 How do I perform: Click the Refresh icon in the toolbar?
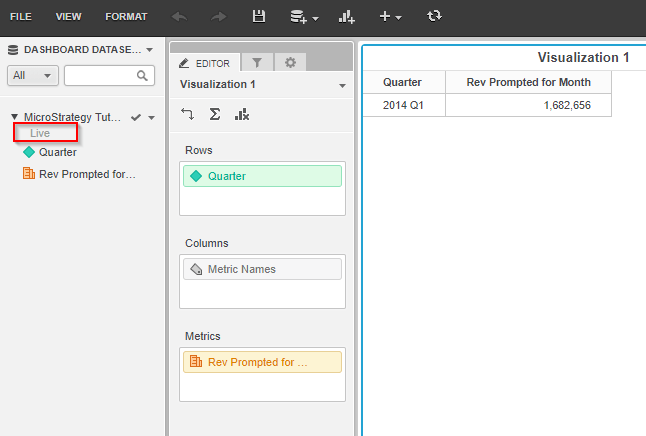(433, 17)
